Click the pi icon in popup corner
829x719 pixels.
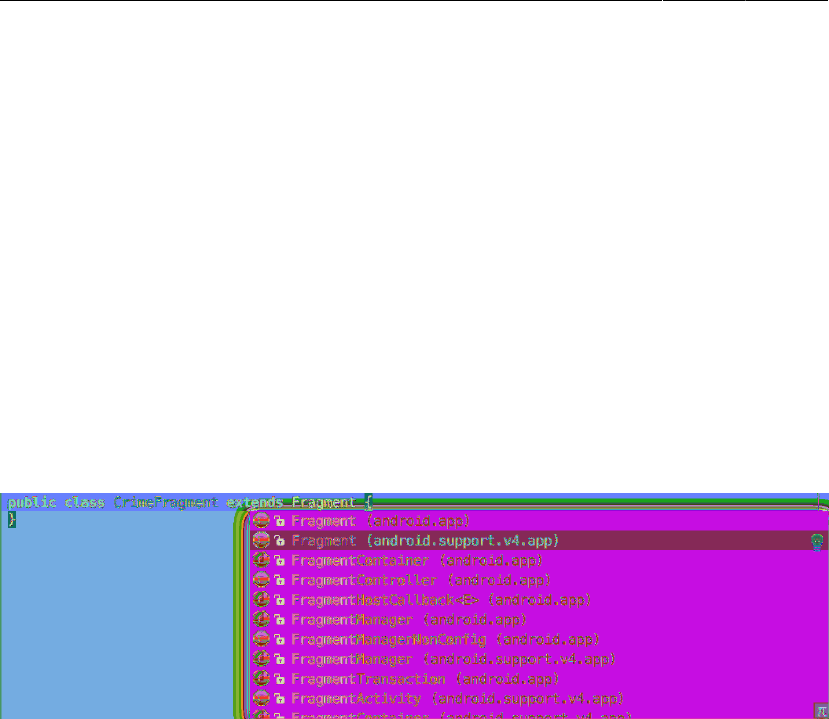821,712
